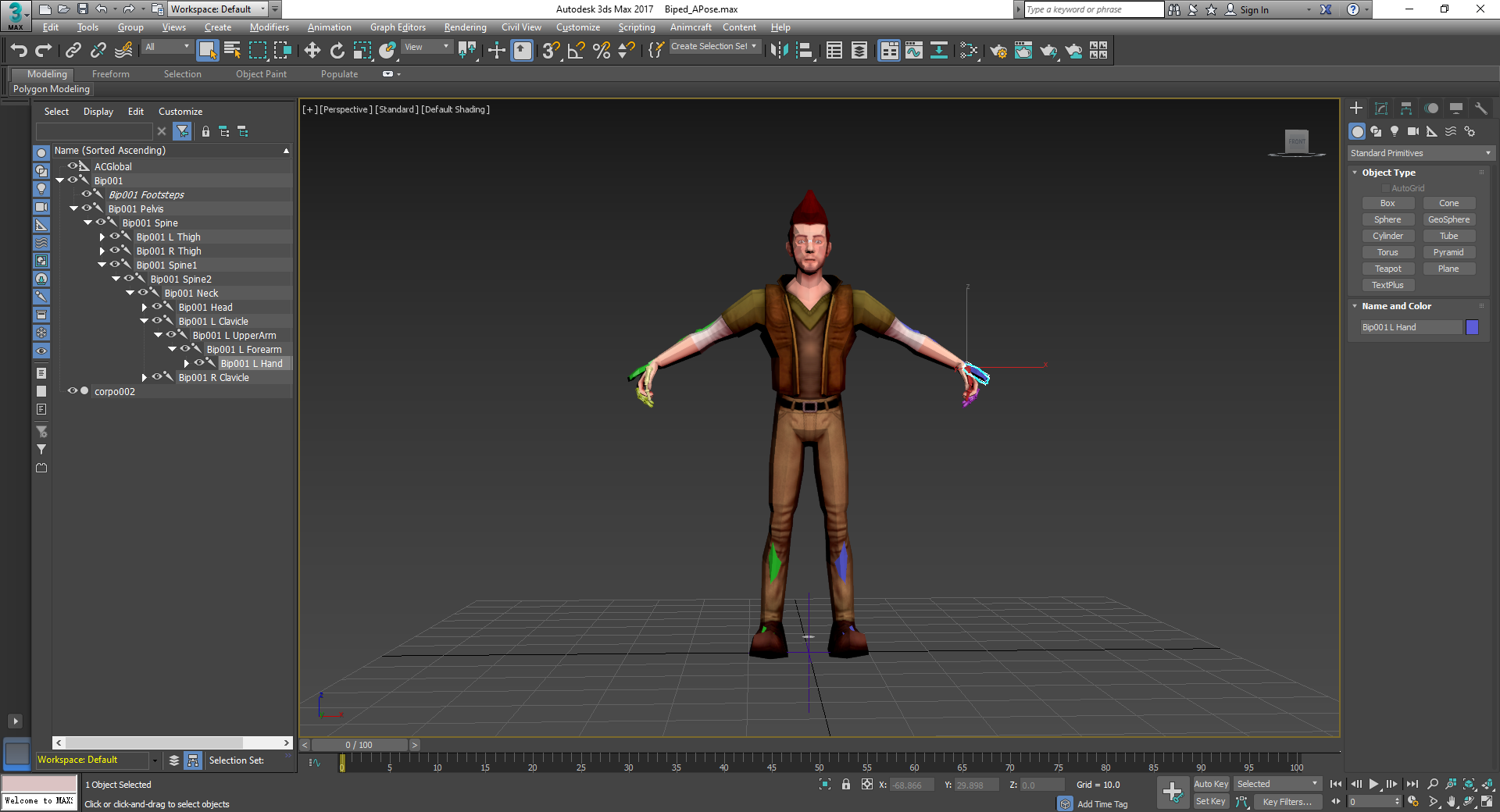Click the Undo arrow in main toolbar
The height and width of the screenshot is (812, 1500).
click(x=19, y=51)
